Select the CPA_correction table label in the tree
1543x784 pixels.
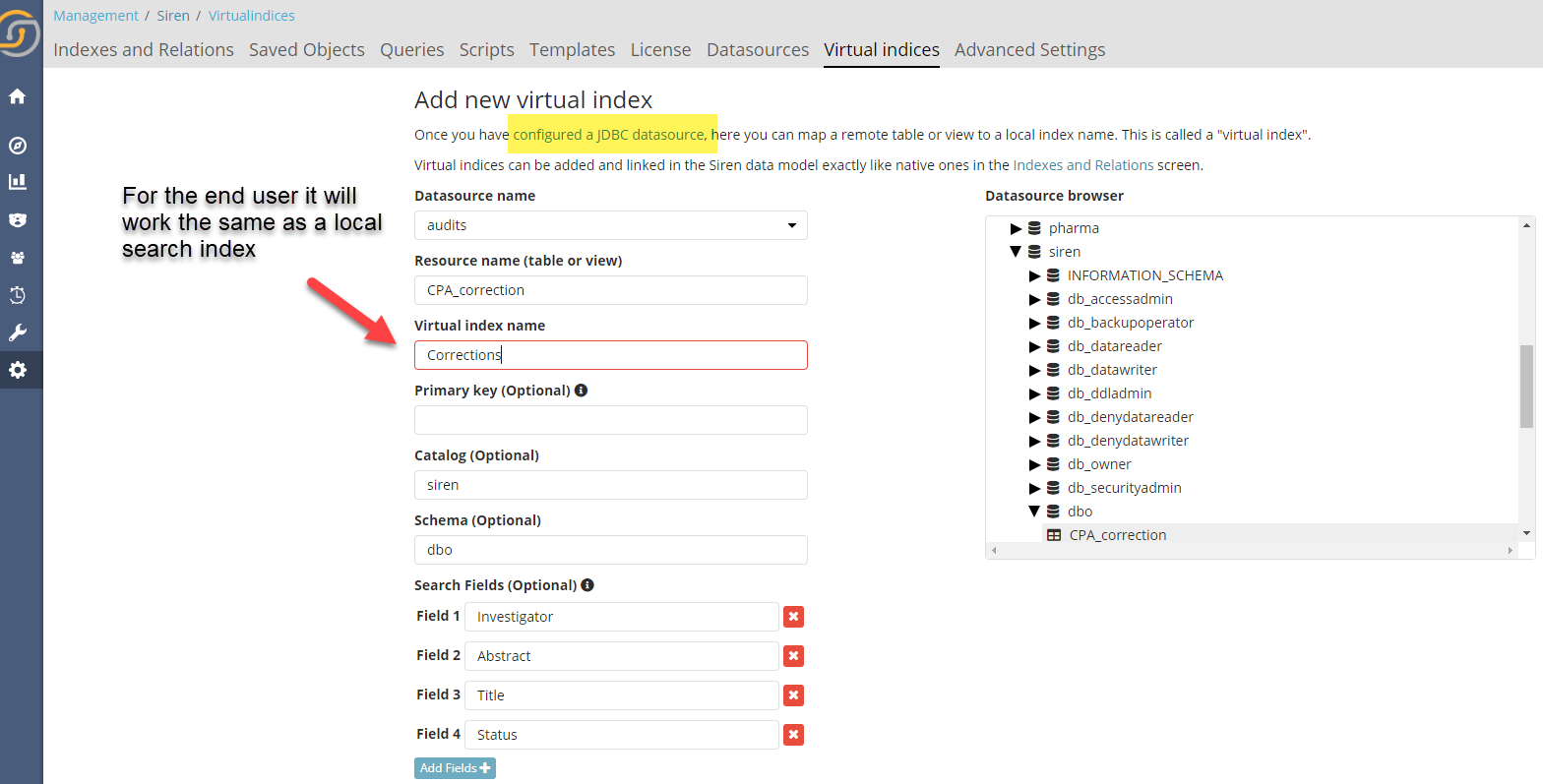pyautogui.click(x=1118, y=535)
